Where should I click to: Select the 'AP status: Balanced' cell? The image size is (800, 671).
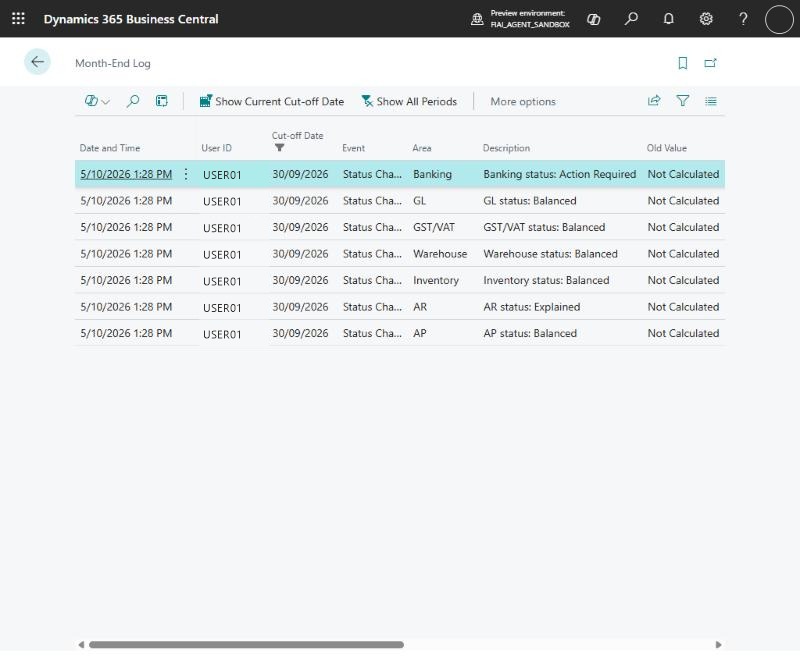530,334
